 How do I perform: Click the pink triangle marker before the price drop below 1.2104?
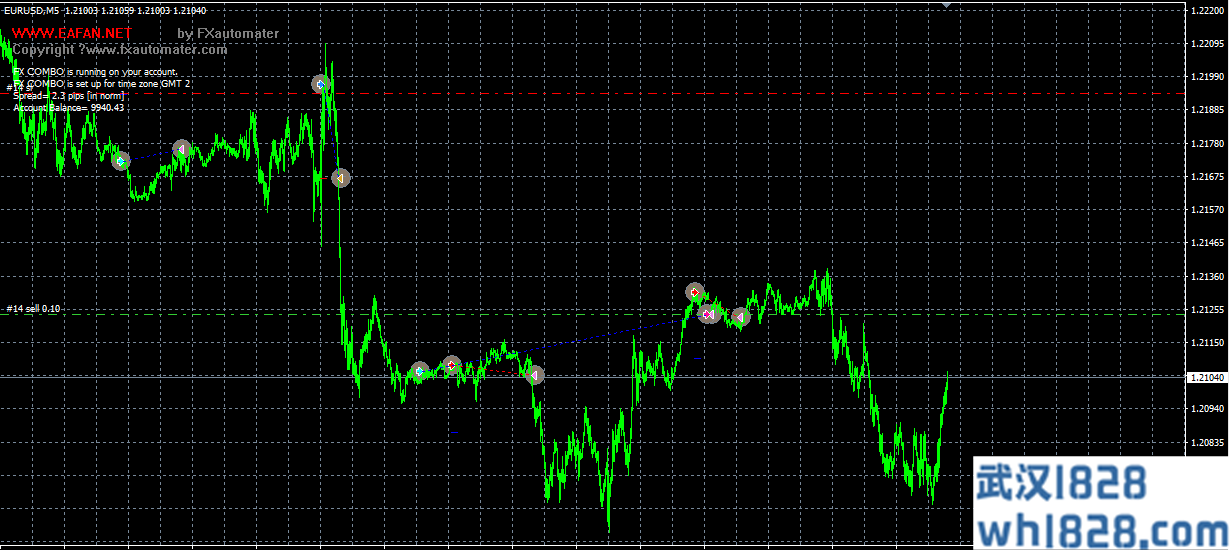click(534, 375)
